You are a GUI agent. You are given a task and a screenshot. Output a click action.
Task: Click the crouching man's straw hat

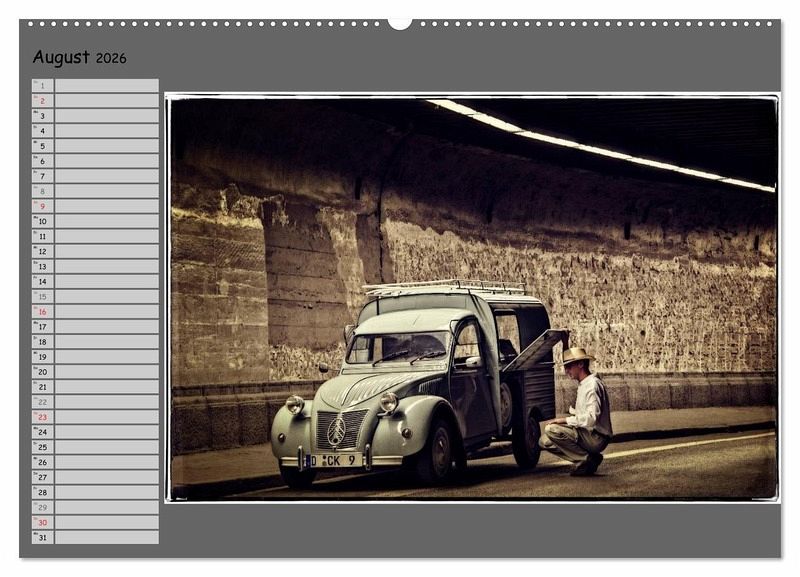pyautogui.click(x=575, y=355)
